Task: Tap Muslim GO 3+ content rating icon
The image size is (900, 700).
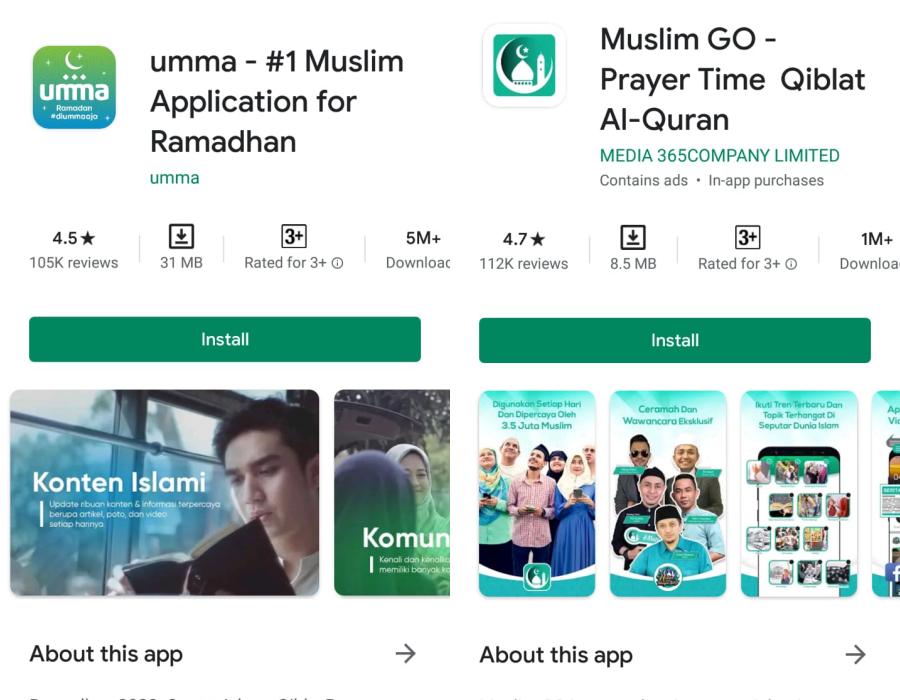Action: click(x=747, y=238)
